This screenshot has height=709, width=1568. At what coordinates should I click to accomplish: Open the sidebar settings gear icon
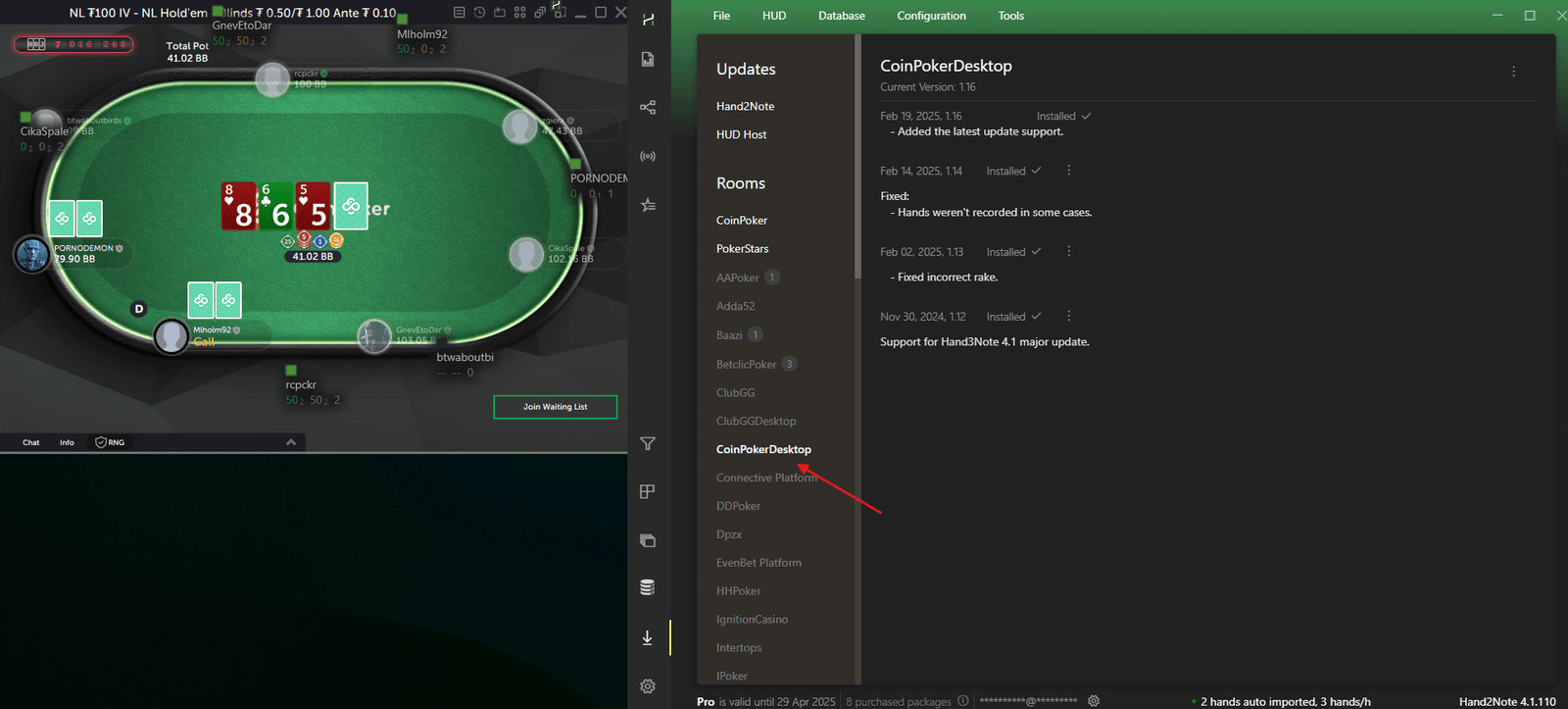pos(648,686)
